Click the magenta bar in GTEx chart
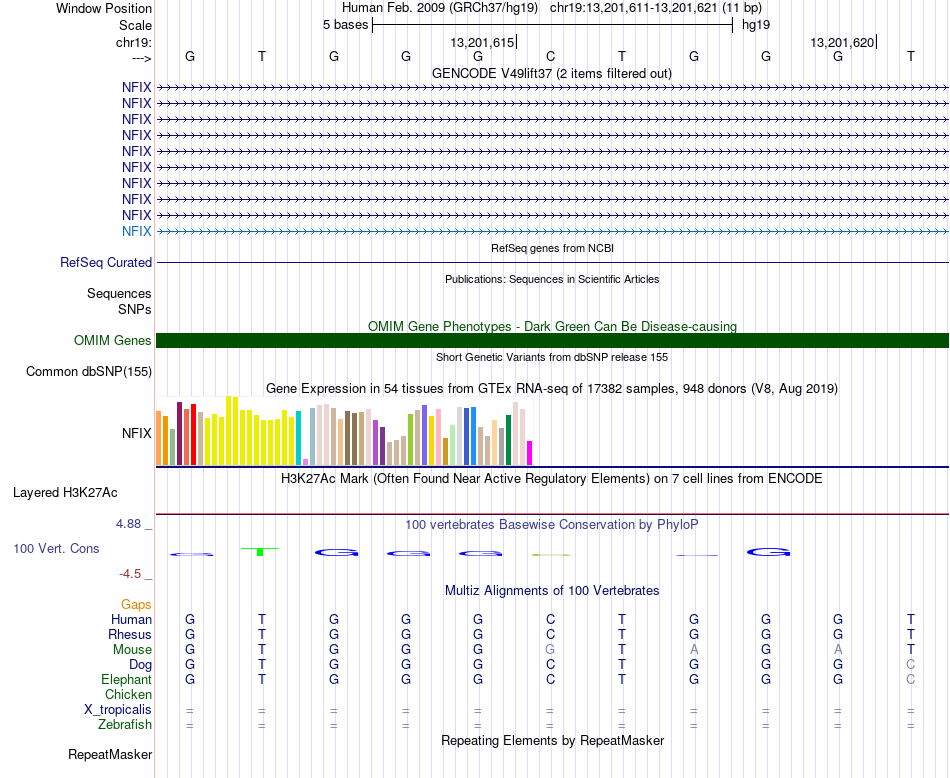 (530, 453)
